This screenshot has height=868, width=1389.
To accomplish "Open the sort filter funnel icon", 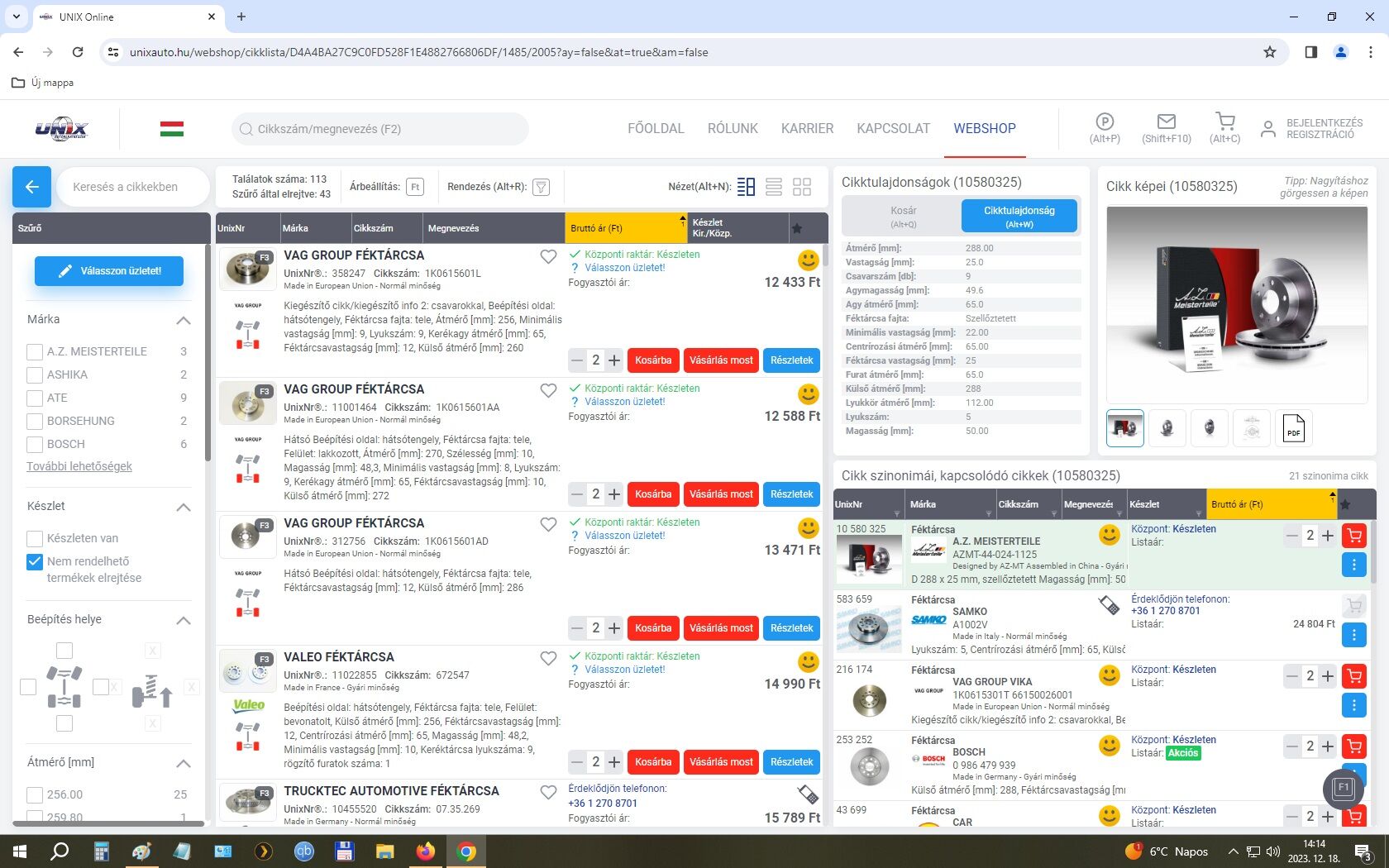I will (541, 187).
